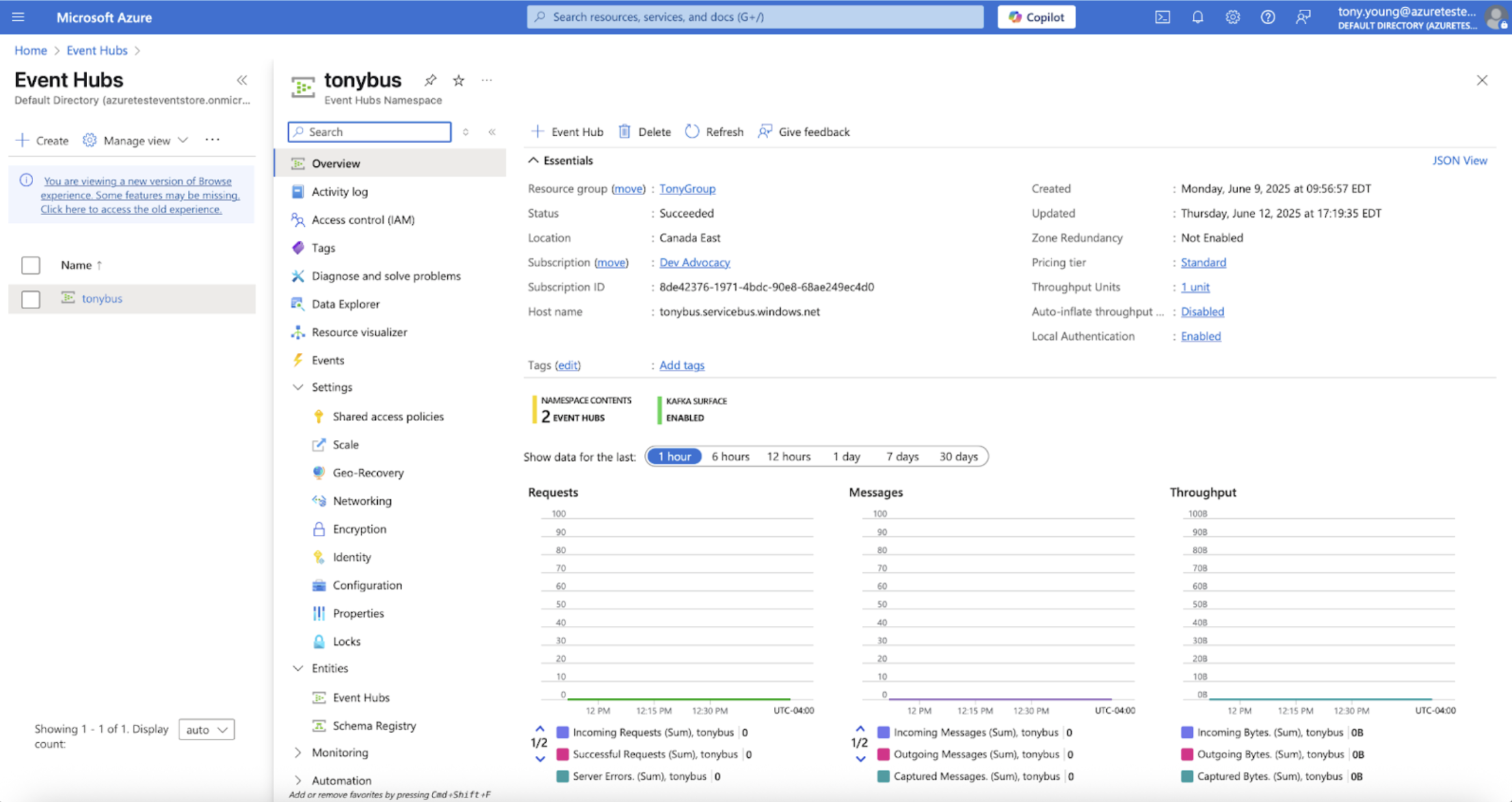This screenshot has height=802, width=1512.
Task: Open the TonyGroup resource group link
Action: 687,188
